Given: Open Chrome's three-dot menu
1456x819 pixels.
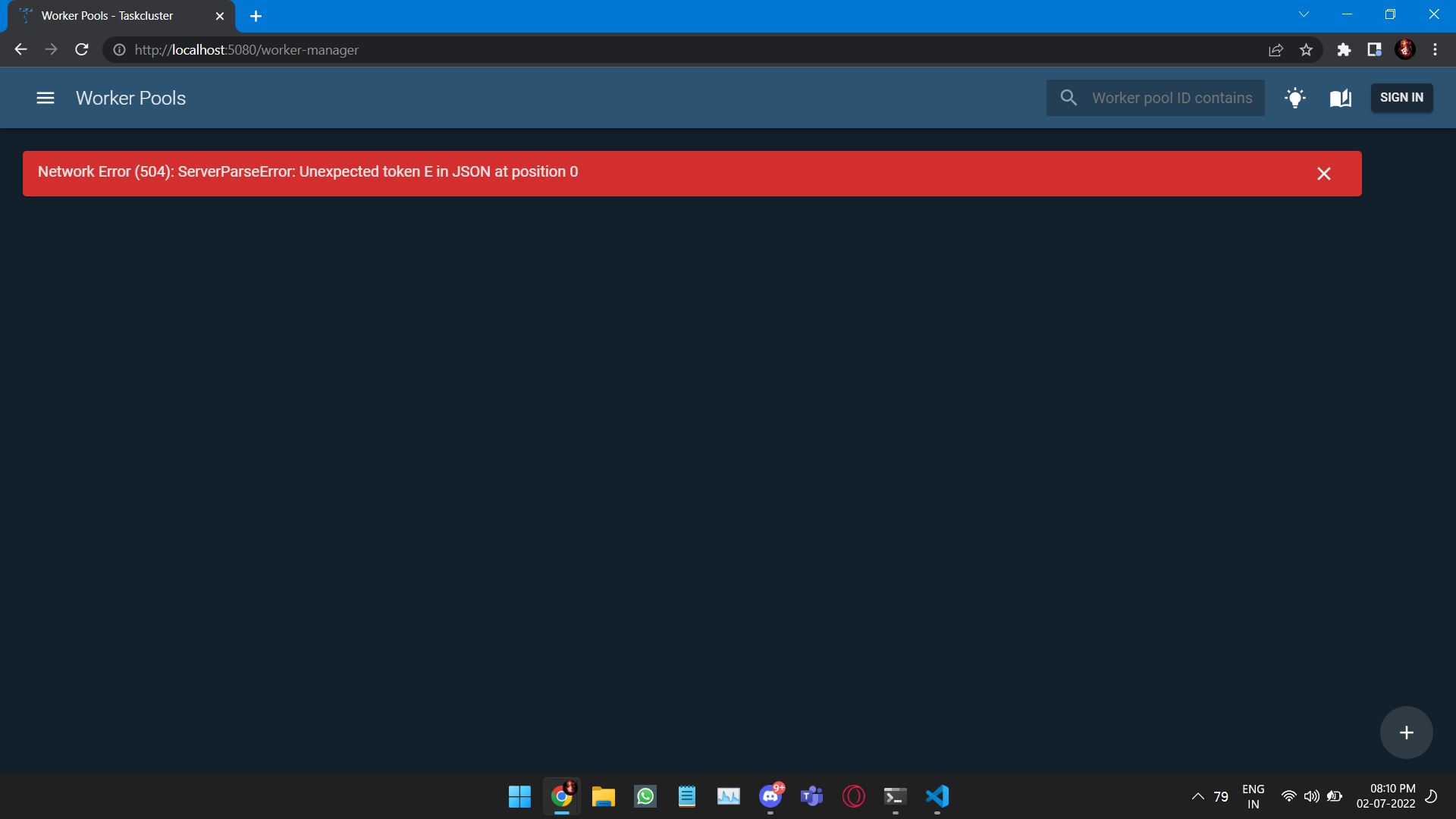Looking at the screenshot, I should pos(1435,49).
